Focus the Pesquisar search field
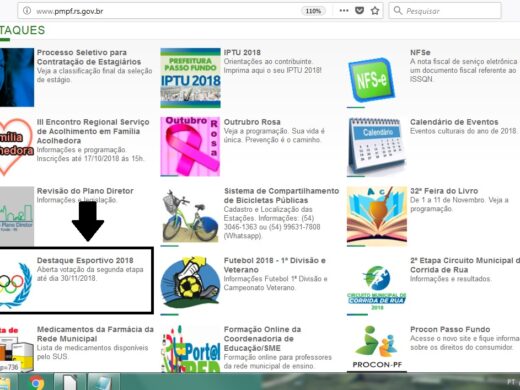The width and height of the screenshot is (520, 390). click(x=445, y=11)
